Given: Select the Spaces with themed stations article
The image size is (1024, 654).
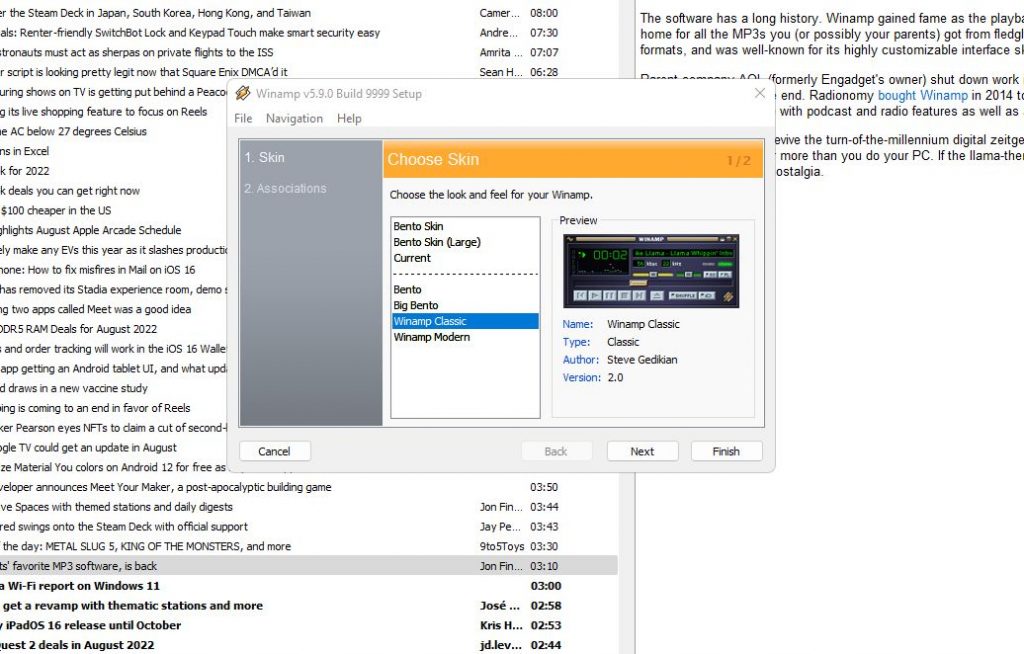Looking at the screenshot, I should [x=308, y=507].
